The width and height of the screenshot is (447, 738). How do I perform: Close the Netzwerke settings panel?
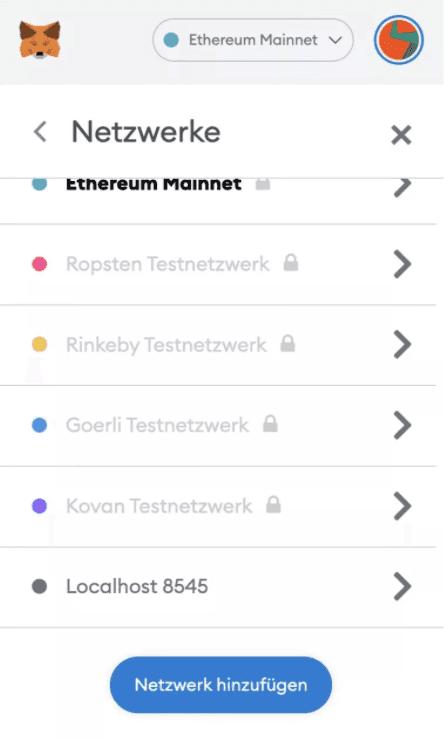(x=401, y=135)
